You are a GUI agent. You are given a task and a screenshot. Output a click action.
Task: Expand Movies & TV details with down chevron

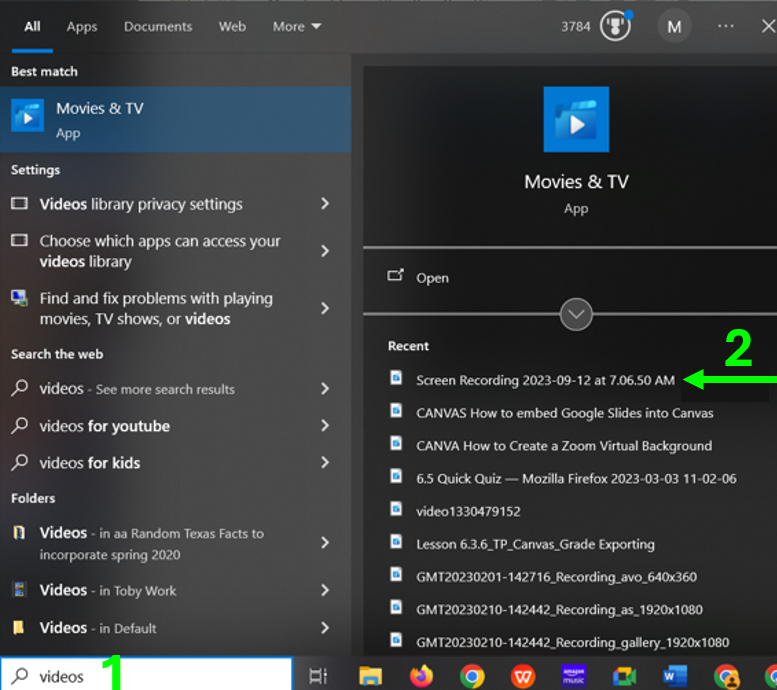576,315
